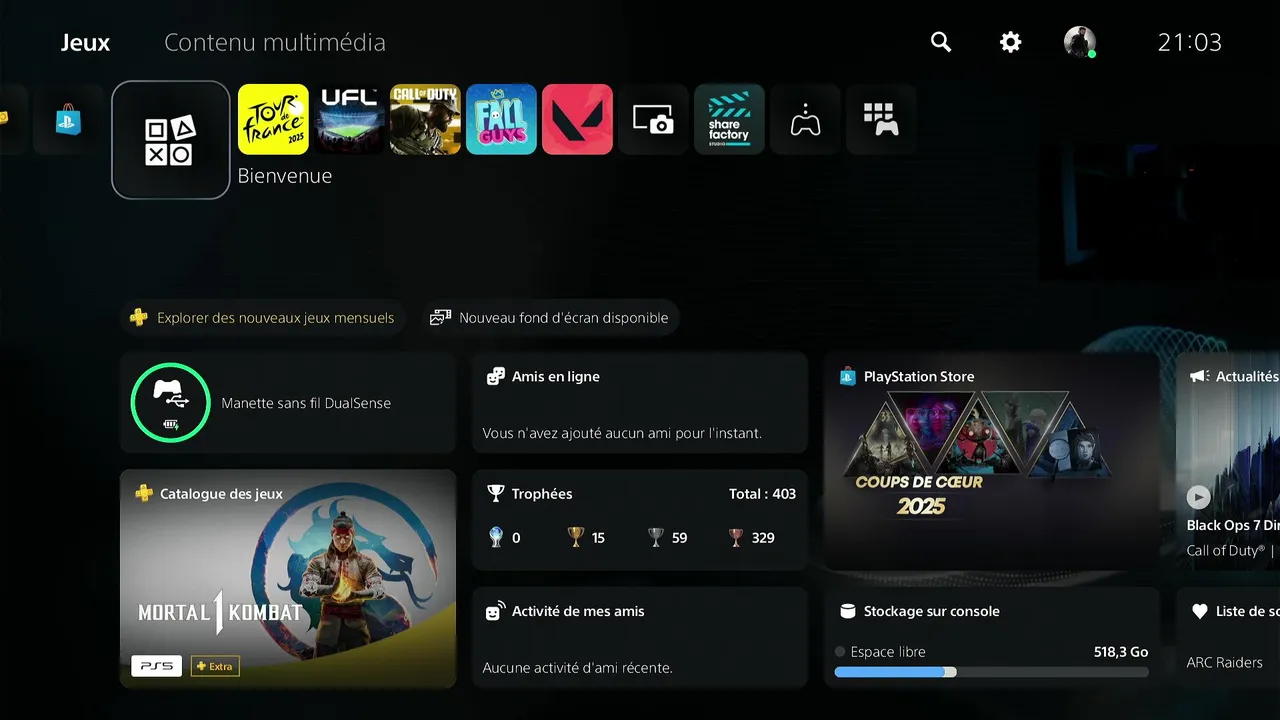Image resolution: width=1280 pixels, height=720 pixels.
Task: Select the Bienvenue home tile
Action: [x=171, y=140]
